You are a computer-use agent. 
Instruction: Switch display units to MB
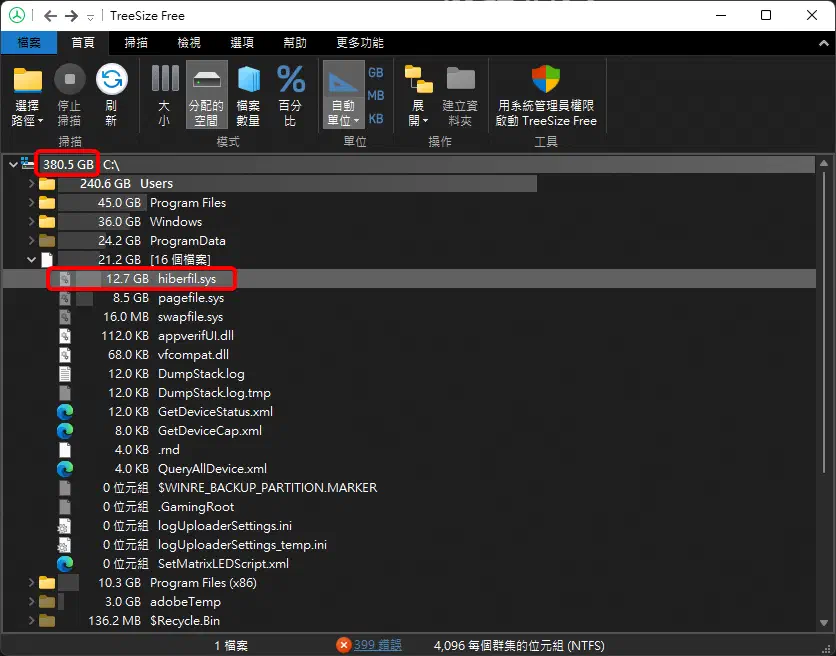tap(375, 95)
